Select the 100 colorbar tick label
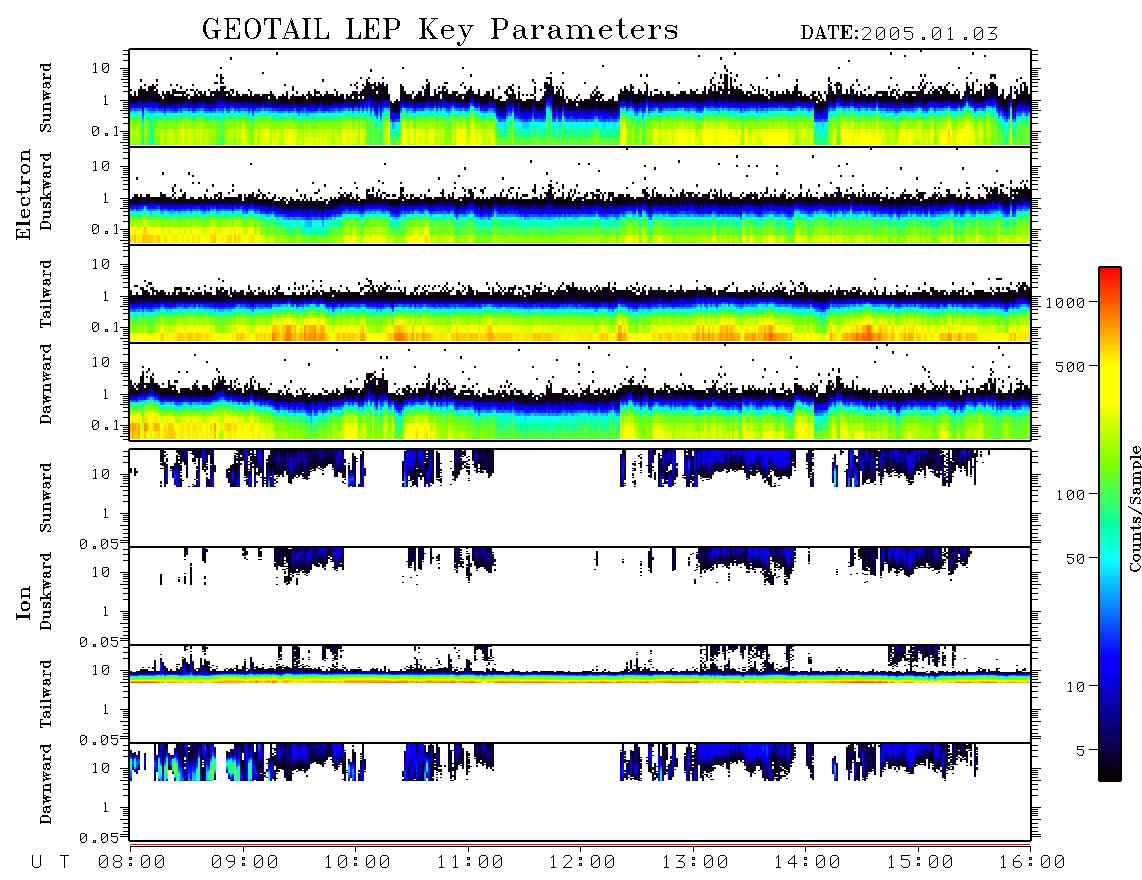Viewport: 1142px width, 880px height. pyautogui.click(x=1071, y=495)
